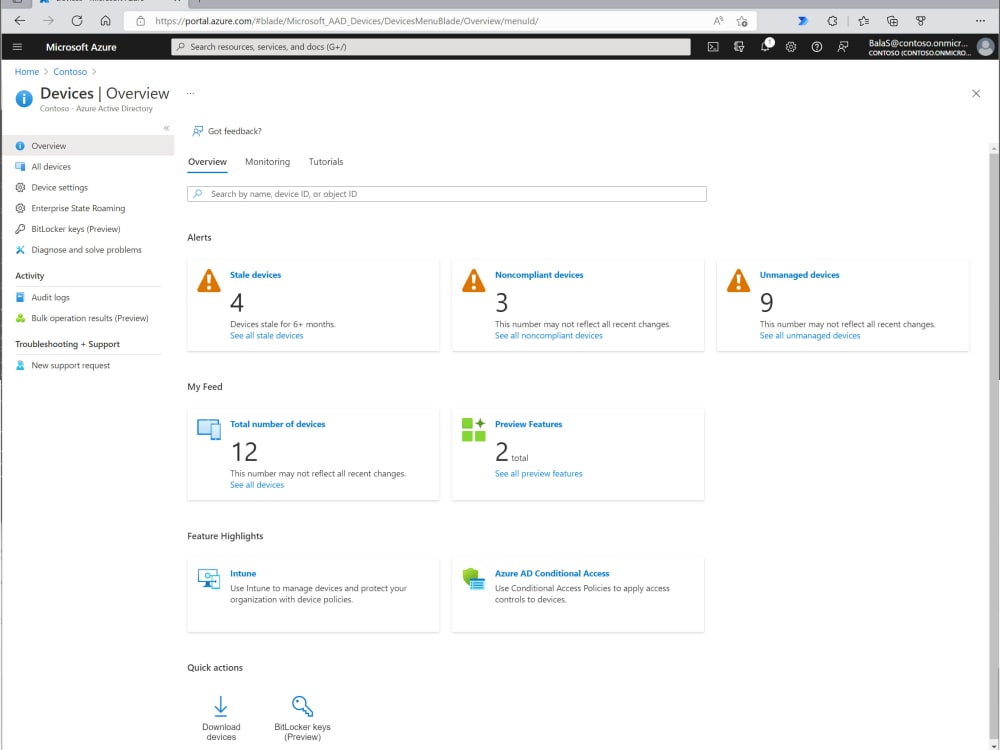Click the Got feedback? button
1000x750 pixels.
pyautogui.click(x=227, y=131)
